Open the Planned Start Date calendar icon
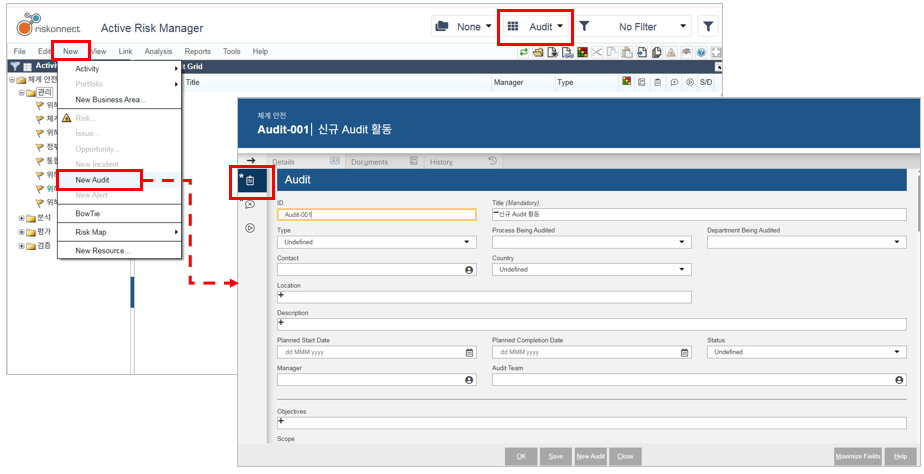924x474 pixels. click(470, 353)
